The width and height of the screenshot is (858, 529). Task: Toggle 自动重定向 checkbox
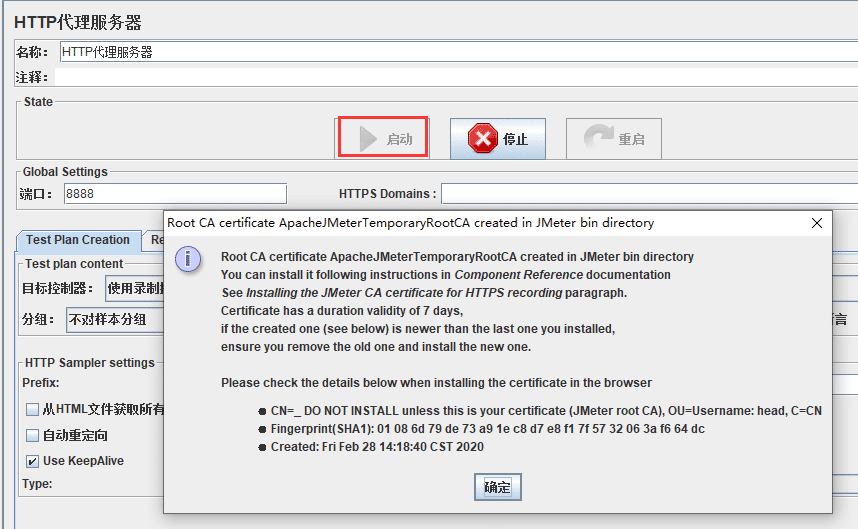coord(32,435)
